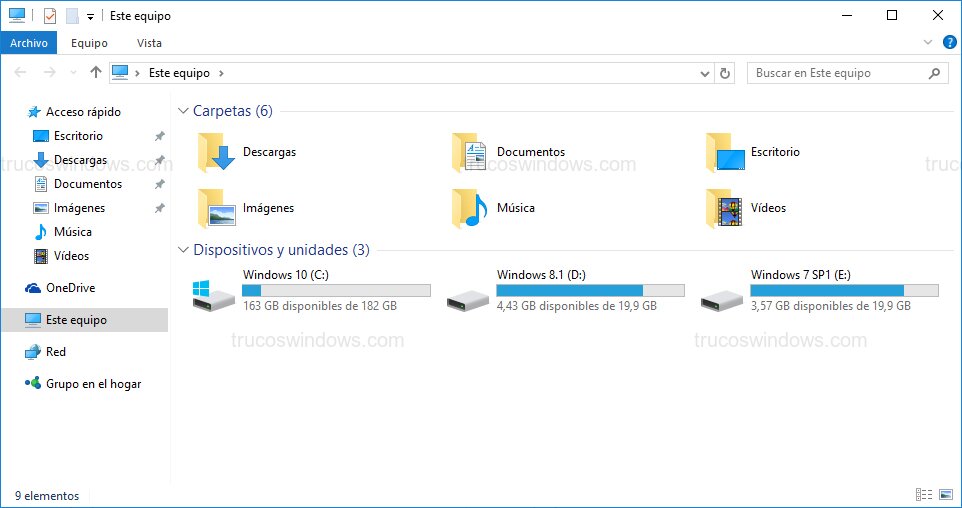This screenshot has width=962, height=508.
Task: Collapse the Carpetas (6) group
Action: click(183, 111)
